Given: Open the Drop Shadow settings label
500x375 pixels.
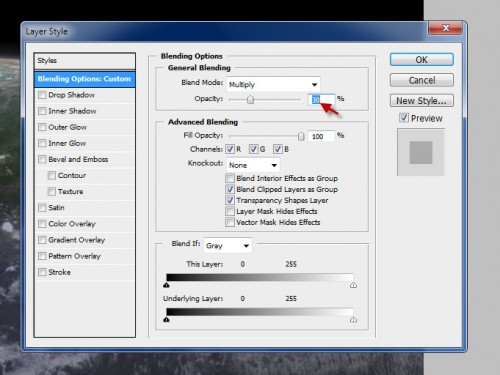Looking at the screenshot, I should [x=72, y=95].
